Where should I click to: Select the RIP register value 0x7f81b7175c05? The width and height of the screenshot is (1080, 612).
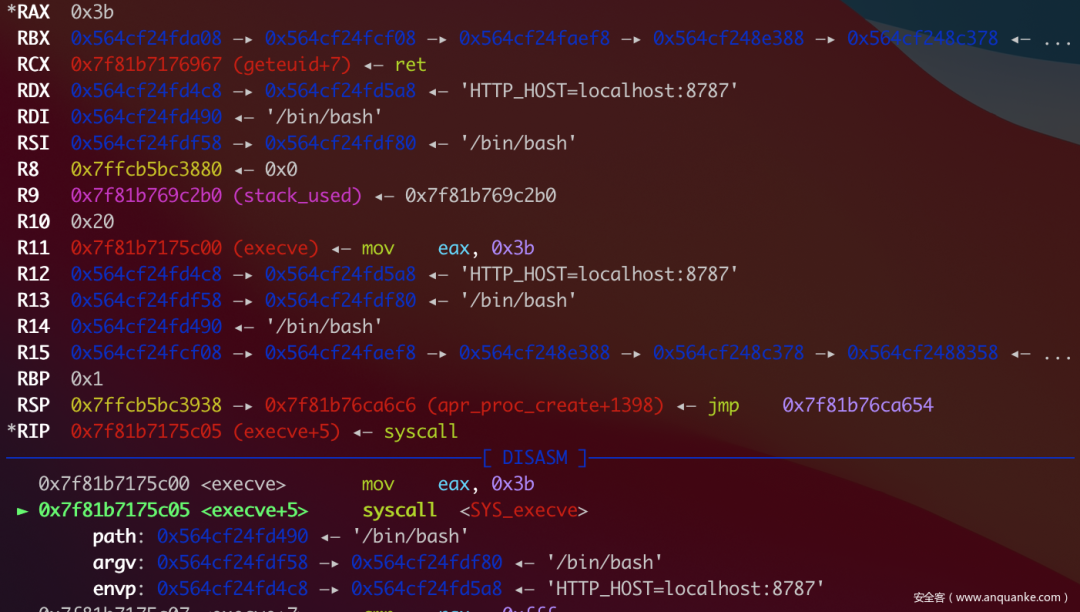pos(146,432)
